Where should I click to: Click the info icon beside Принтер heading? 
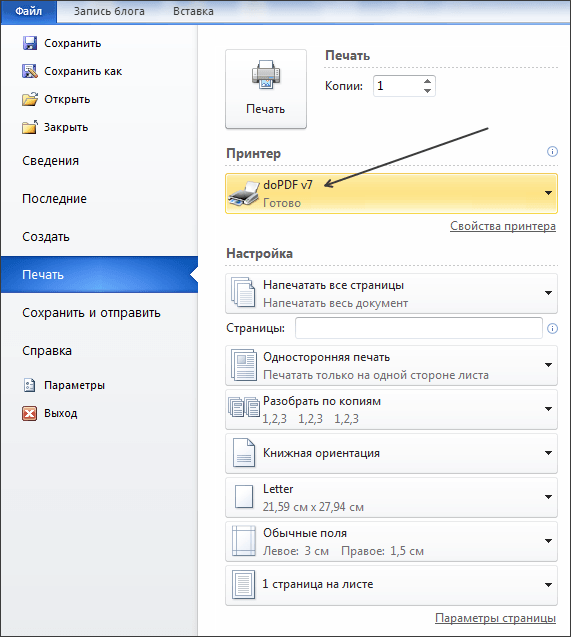click(x=552, y=152)
